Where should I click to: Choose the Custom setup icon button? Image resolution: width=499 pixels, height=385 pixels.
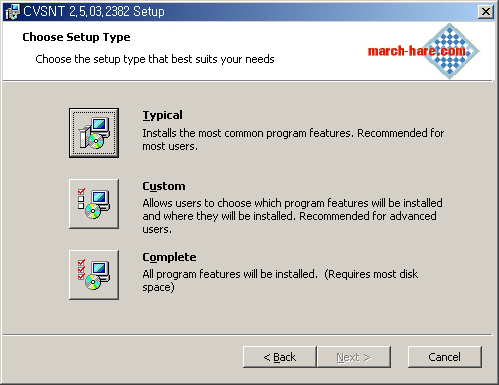pyautogui.click(x=94, y=204)
